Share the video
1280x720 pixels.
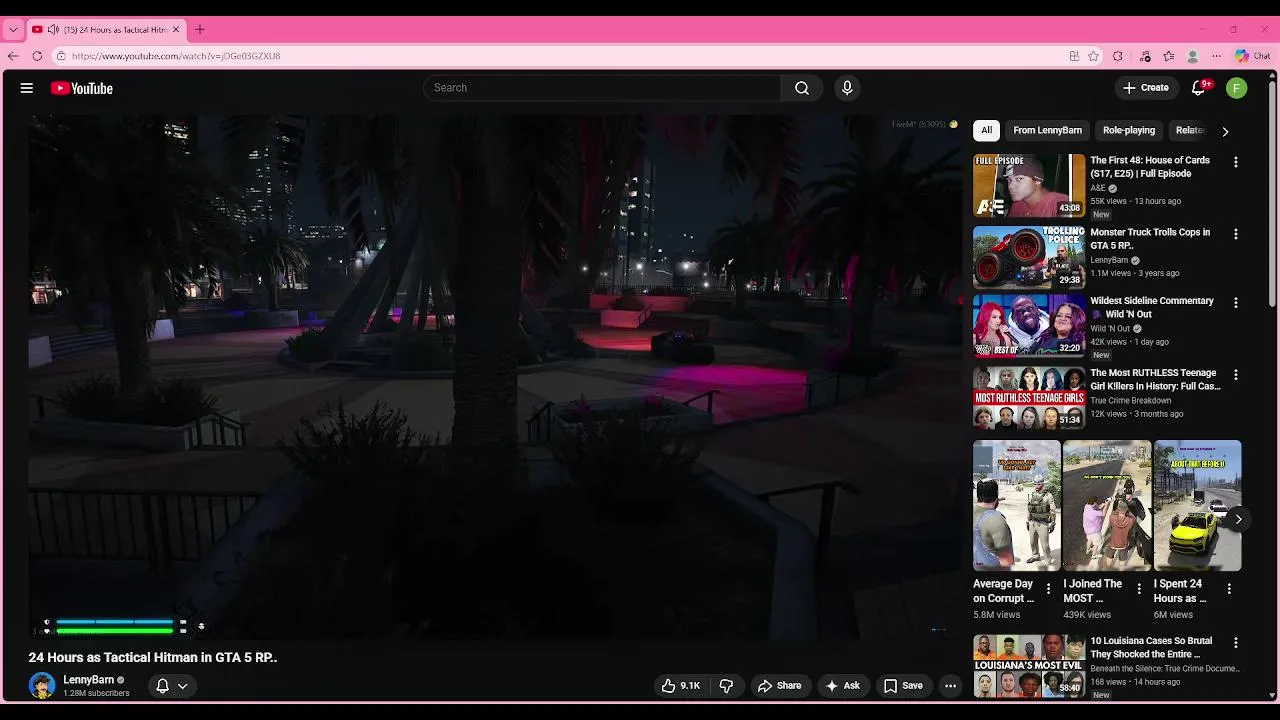coord(780,686)
